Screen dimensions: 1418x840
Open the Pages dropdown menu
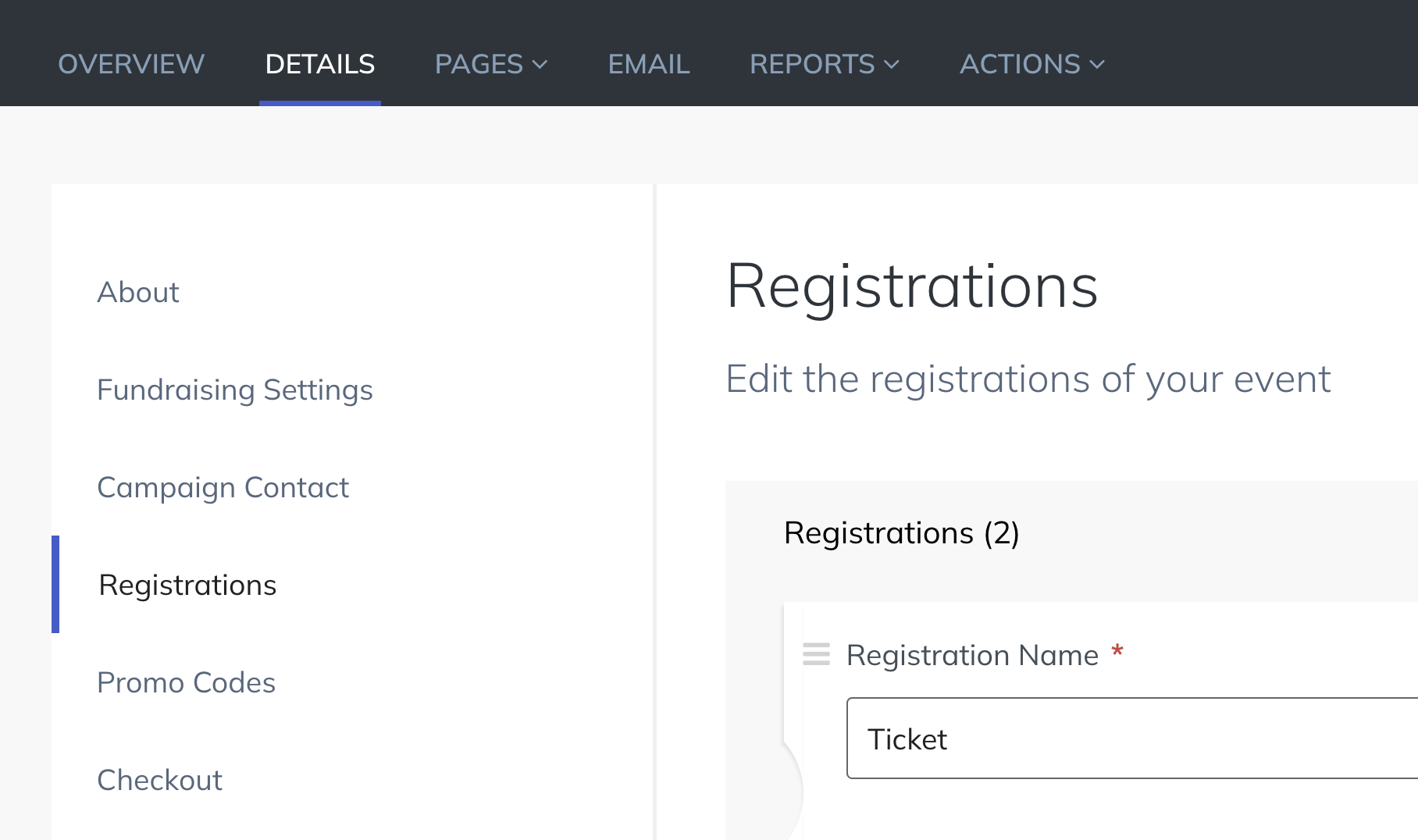(x=491, y=64)
